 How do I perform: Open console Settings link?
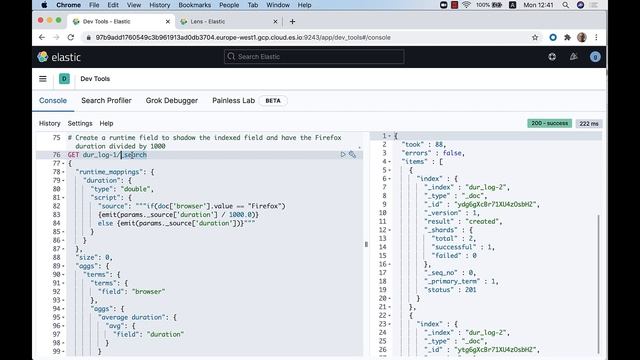[80, 123]
